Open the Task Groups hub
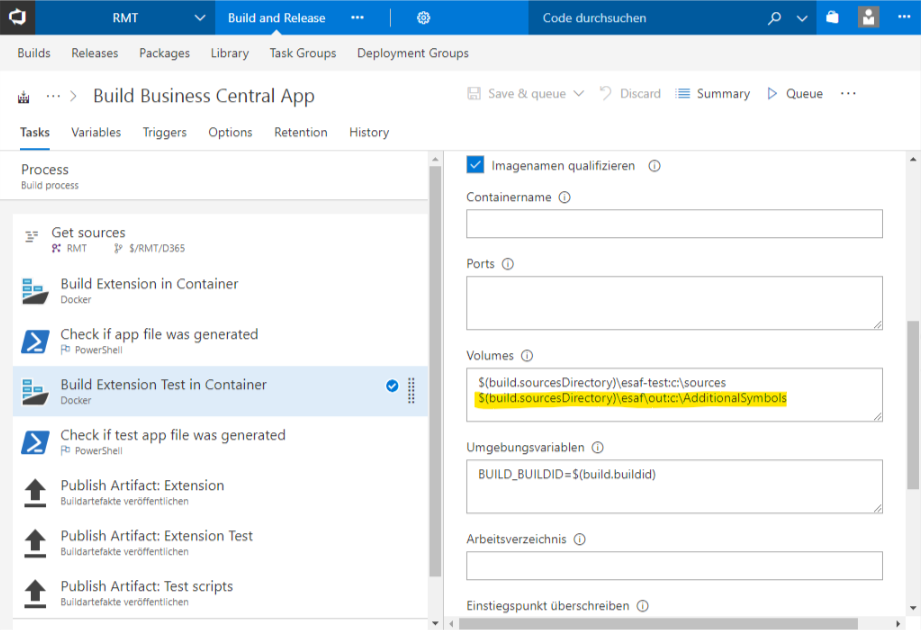This screenshot has height=630, width=921. 303,53
